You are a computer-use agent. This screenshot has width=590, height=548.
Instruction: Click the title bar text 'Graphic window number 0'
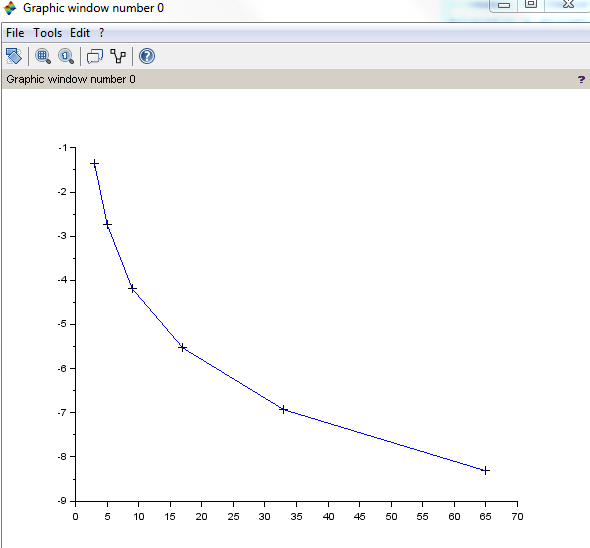point(93,8)
